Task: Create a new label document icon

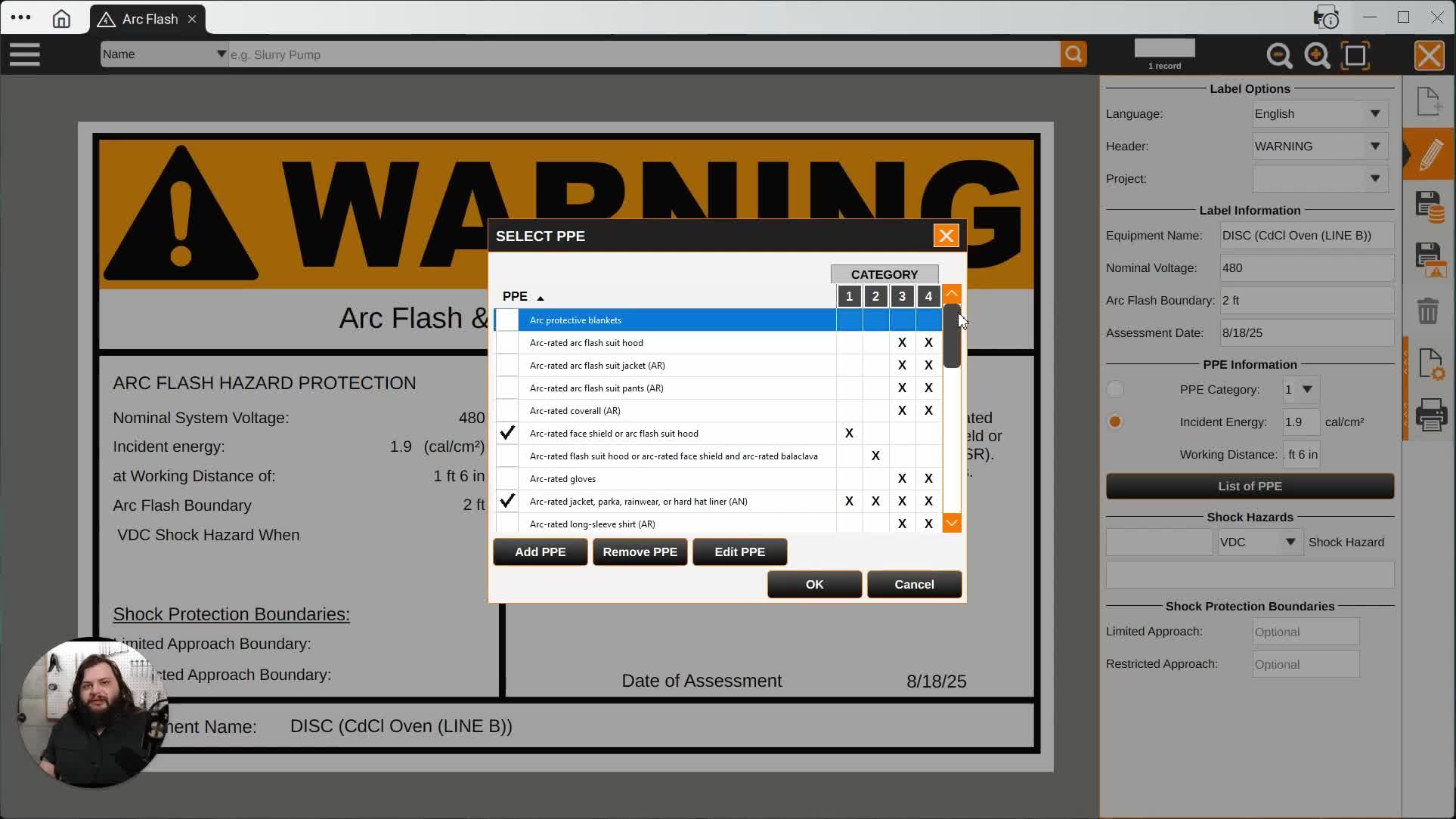Action: (x=1429, y=102)
